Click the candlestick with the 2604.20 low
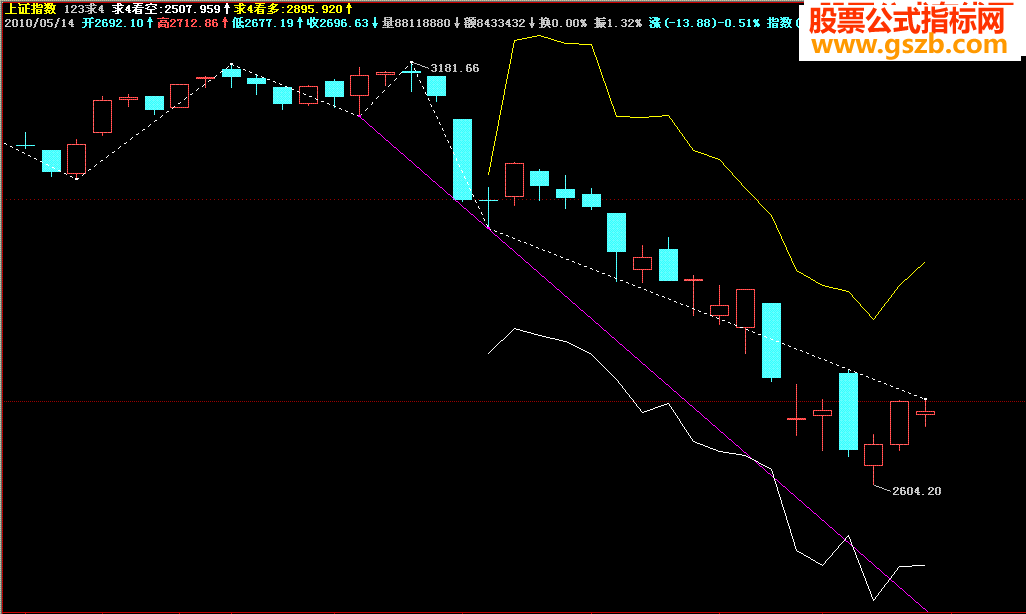 [874, 455]
